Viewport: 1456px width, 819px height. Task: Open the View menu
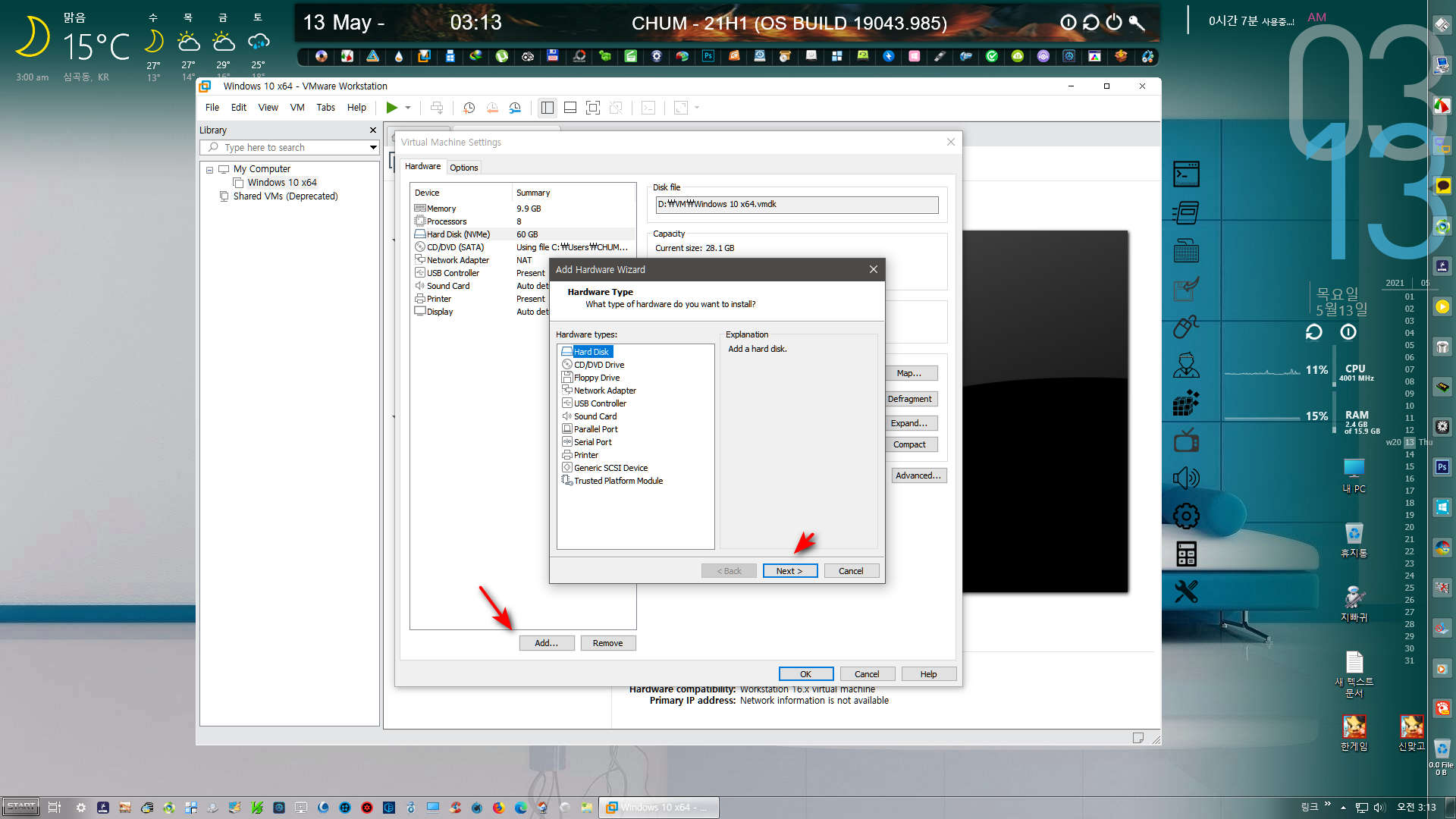click(268, 108)
